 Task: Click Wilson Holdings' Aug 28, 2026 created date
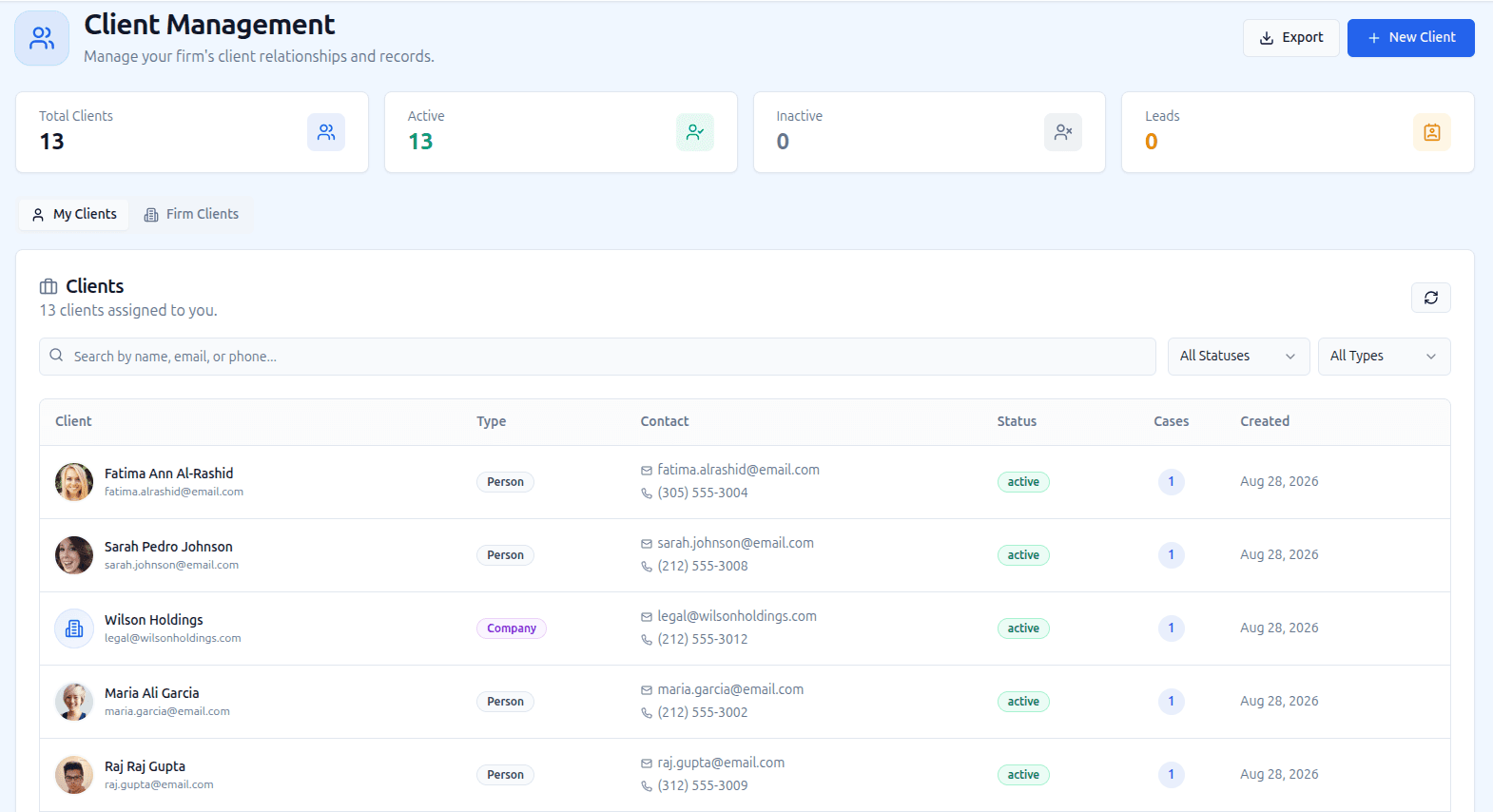(1279, 628)
